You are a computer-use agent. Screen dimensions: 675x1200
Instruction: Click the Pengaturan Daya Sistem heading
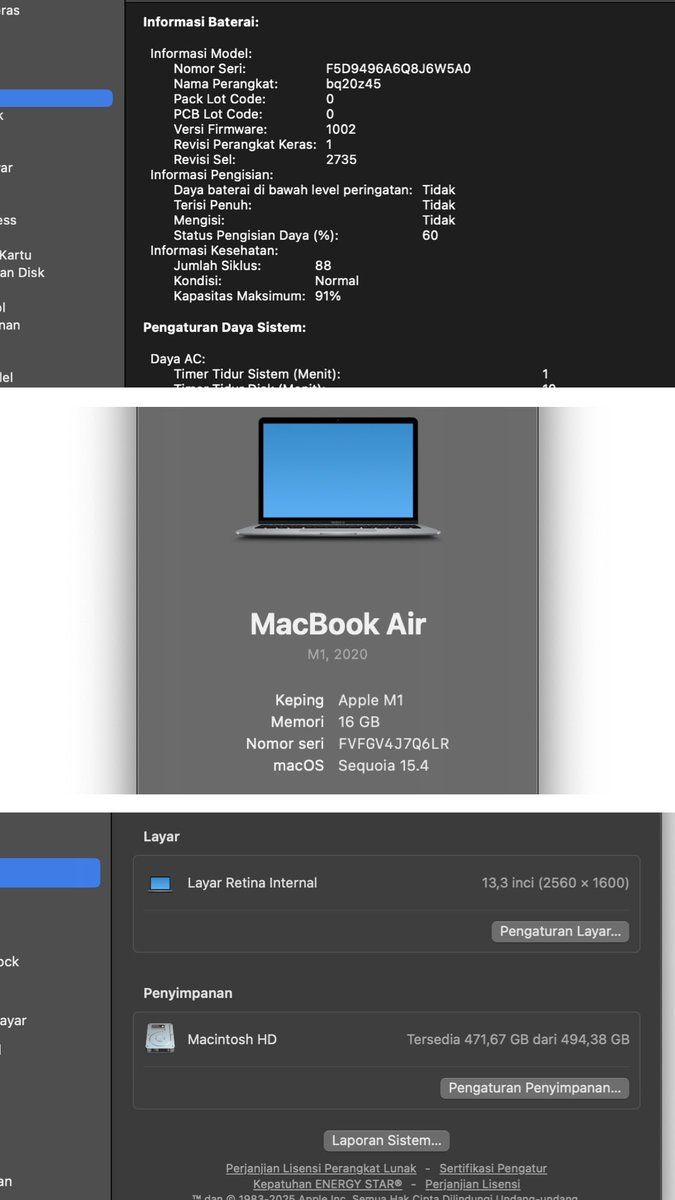pyautogui.click(x=225, y=327)
